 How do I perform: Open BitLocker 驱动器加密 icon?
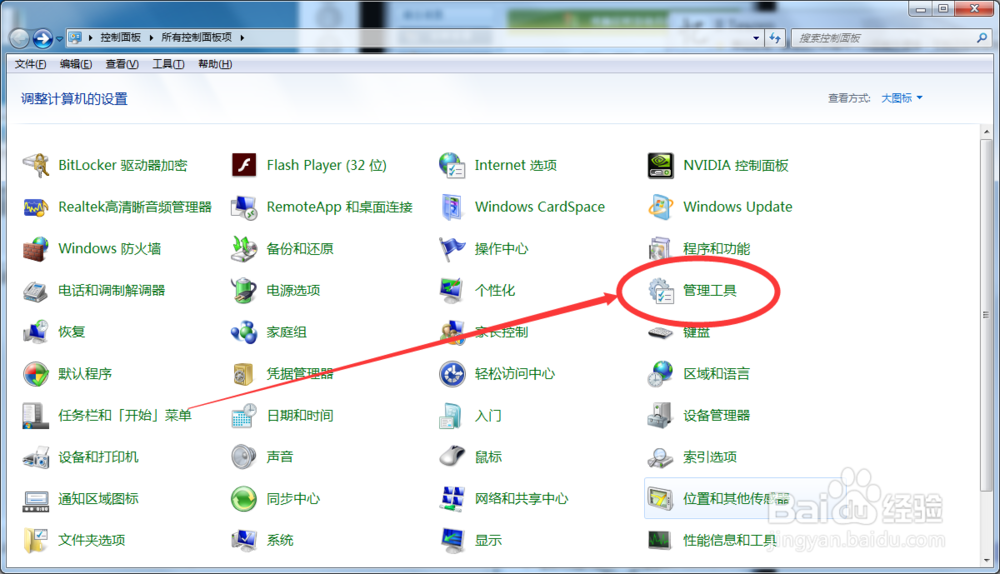[36, 165]
